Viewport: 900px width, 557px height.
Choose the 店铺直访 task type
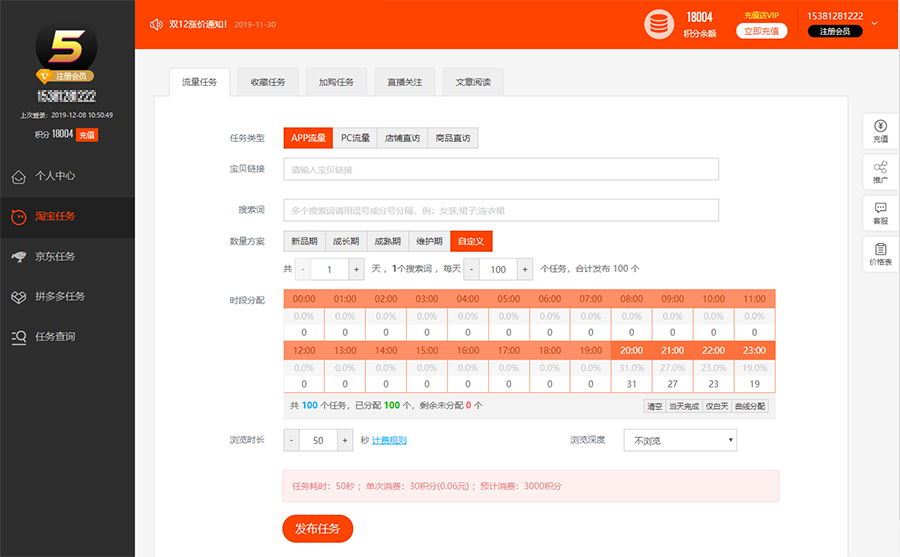click(x=403, y=138)
